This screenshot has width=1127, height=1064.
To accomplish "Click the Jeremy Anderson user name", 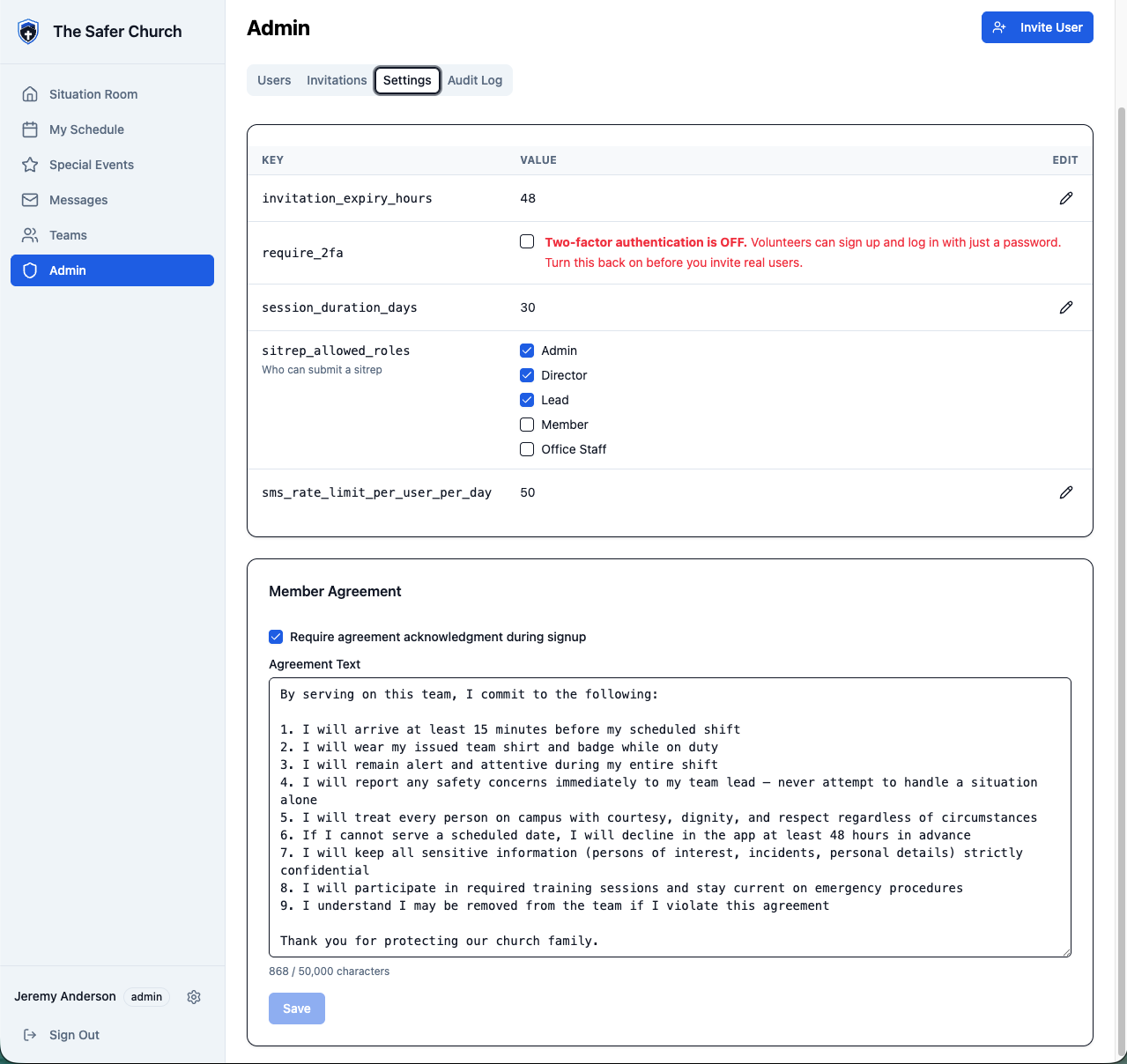I will click(65, 996).
